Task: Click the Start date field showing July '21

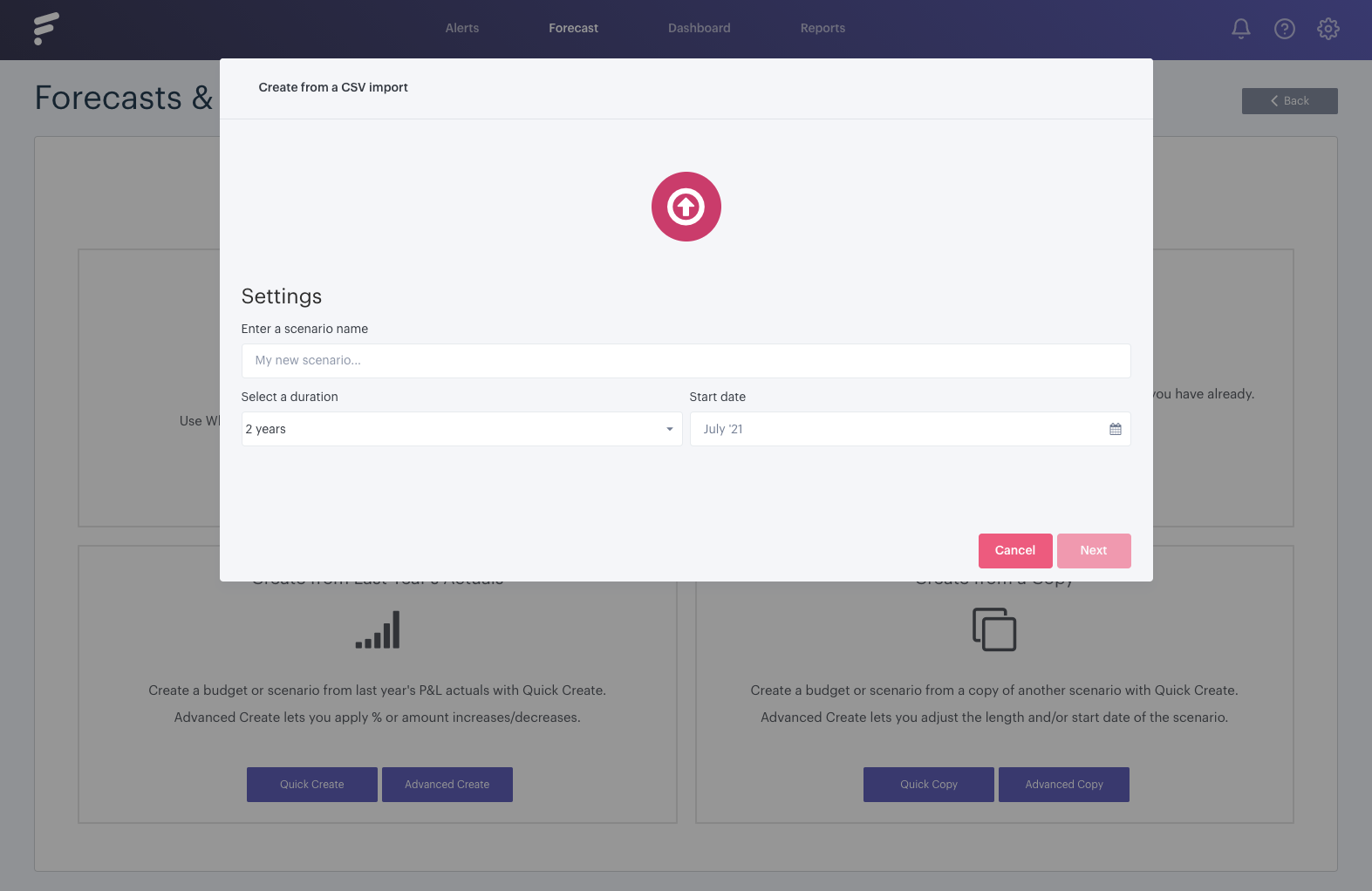Action: (x=910, y=429)
